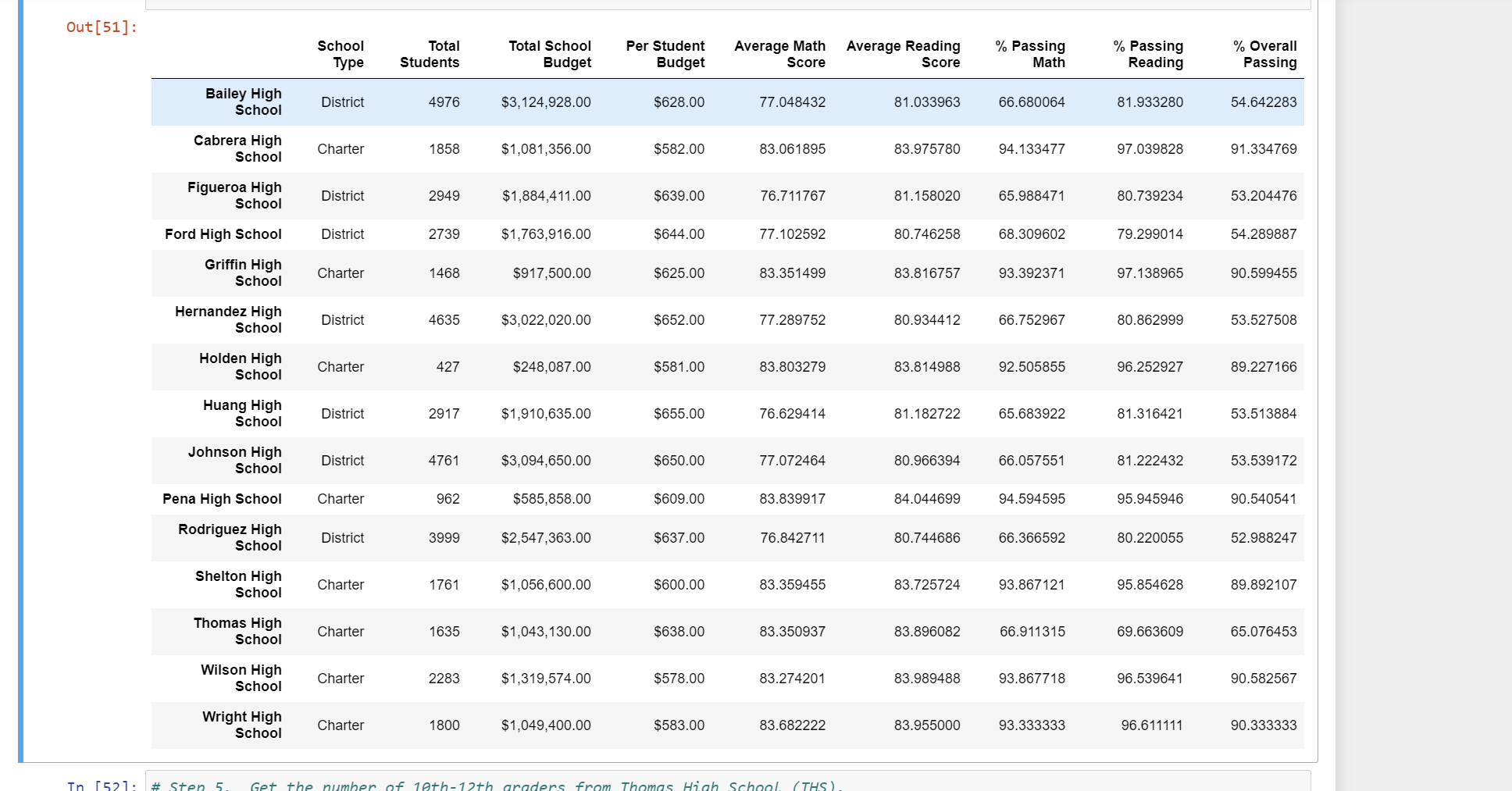
Task: Click the % Passing Reading column header
Action: (1148, 54)
